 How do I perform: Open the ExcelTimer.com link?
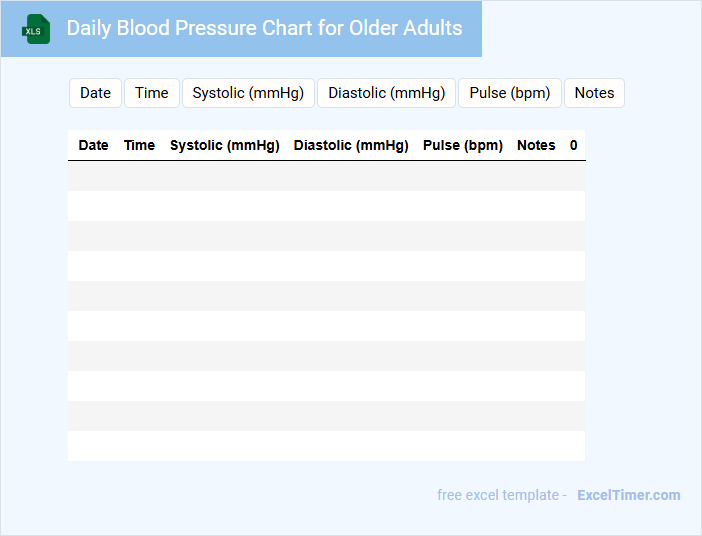[x=628, y=495]
